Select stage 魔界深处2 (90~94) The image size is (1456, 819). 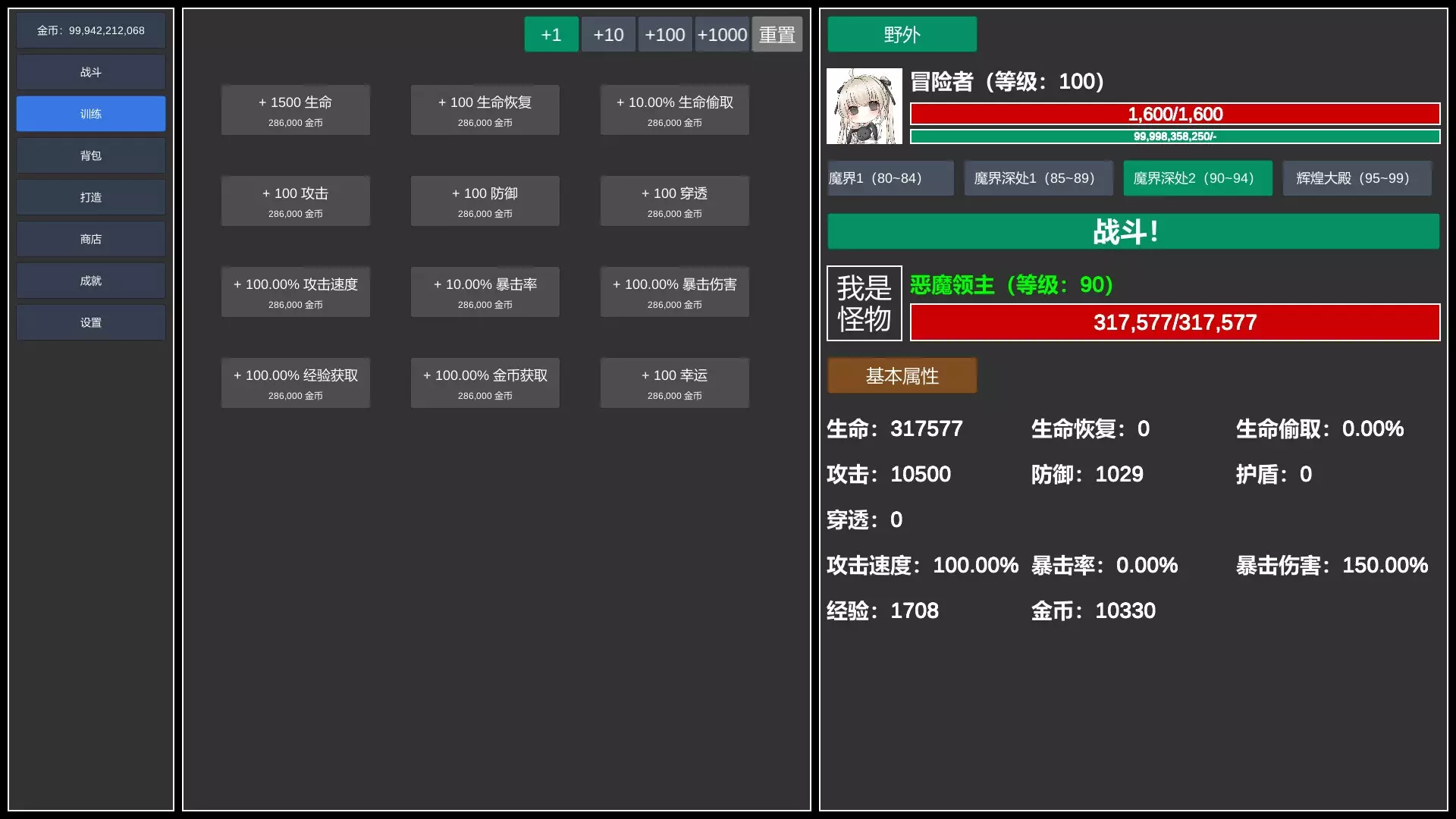coord(1197,178)
